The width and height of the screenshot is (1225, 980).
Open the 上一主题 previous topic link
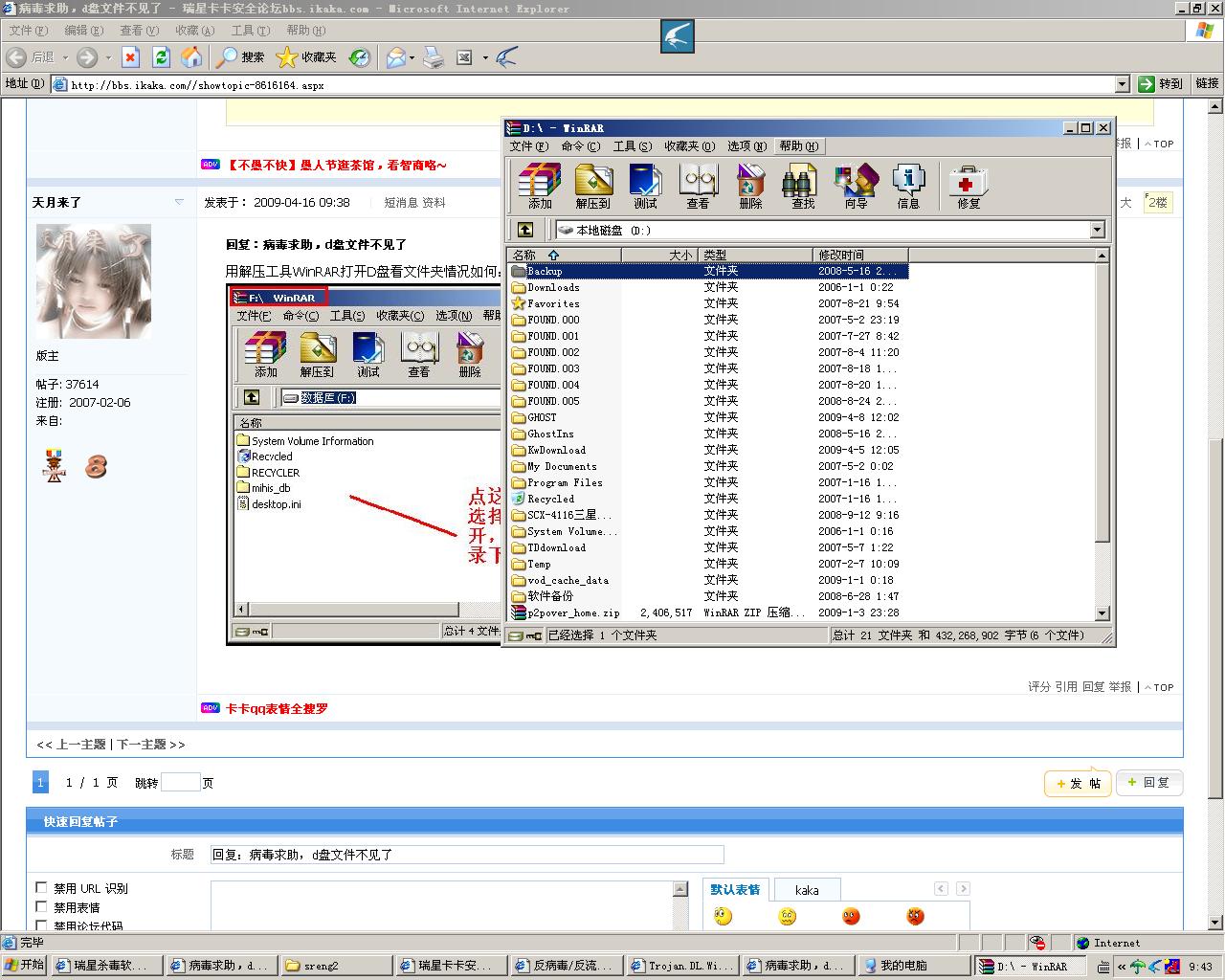(81, 744)
